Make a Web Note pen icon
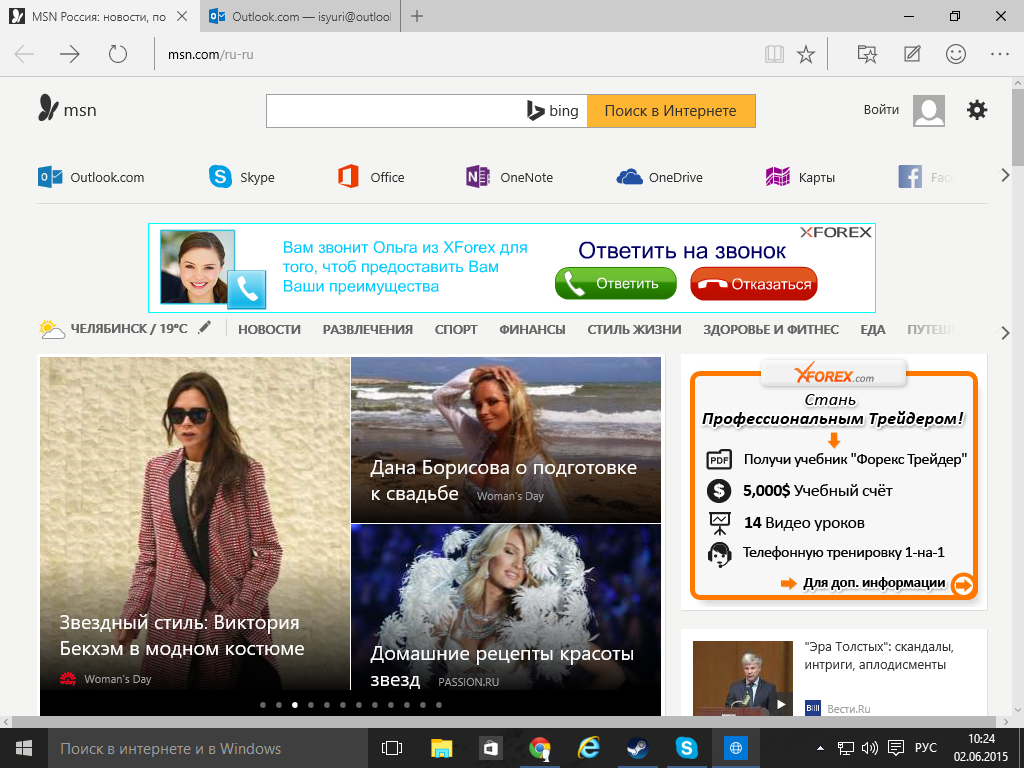This screenshot has height=768, width=1024. point(912,54)
